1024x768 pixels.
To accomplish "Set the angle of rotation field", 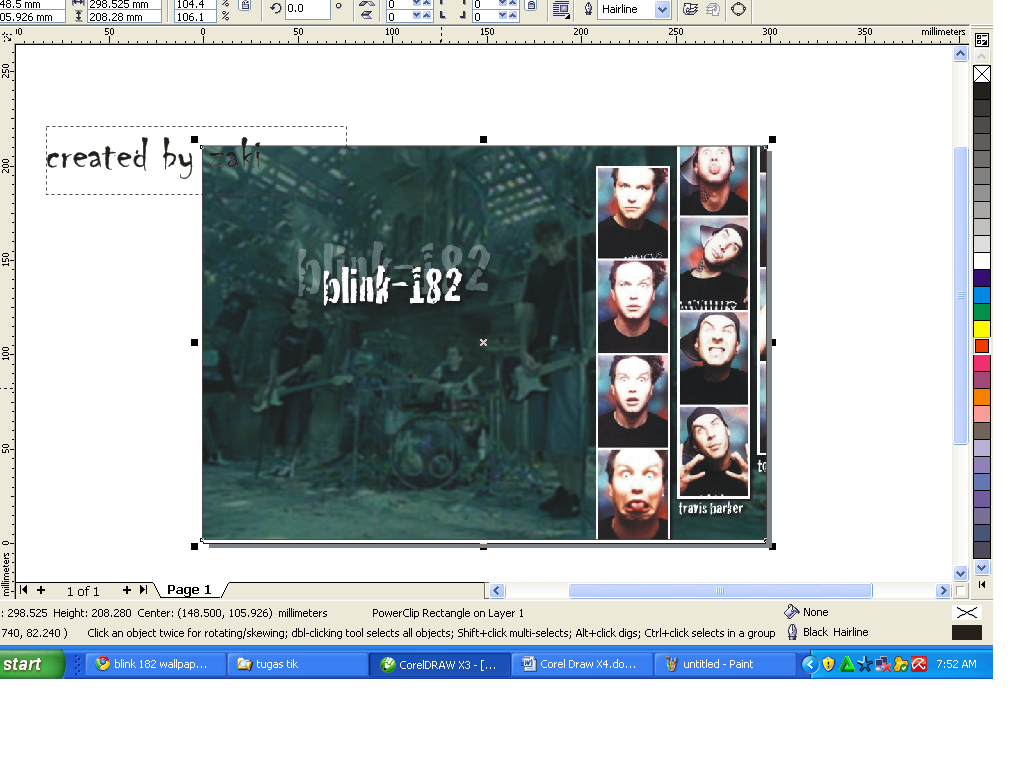I will (x=308, y=8).
